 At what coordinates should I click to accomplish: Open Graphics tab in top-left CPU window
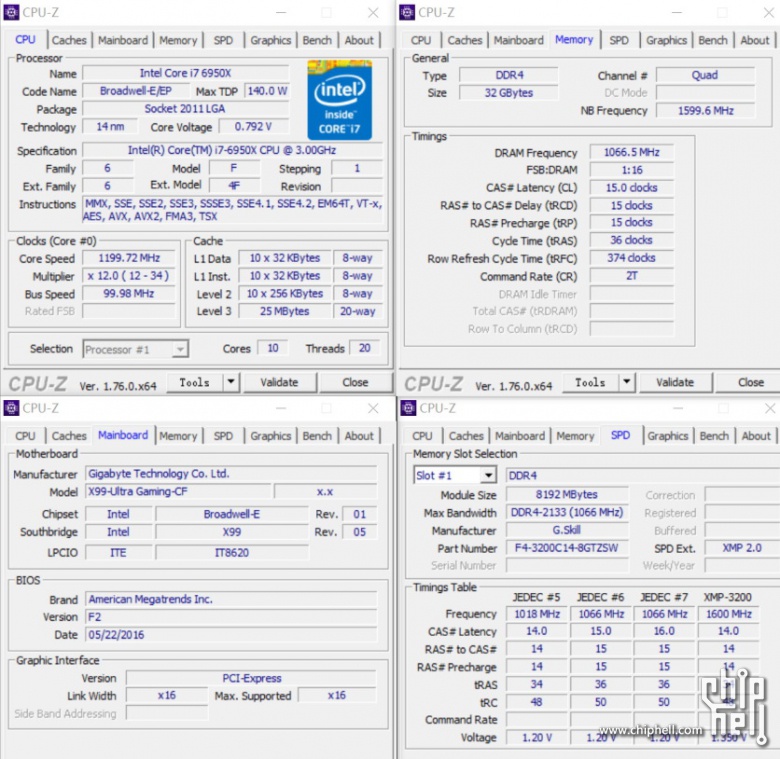(271, 40)
